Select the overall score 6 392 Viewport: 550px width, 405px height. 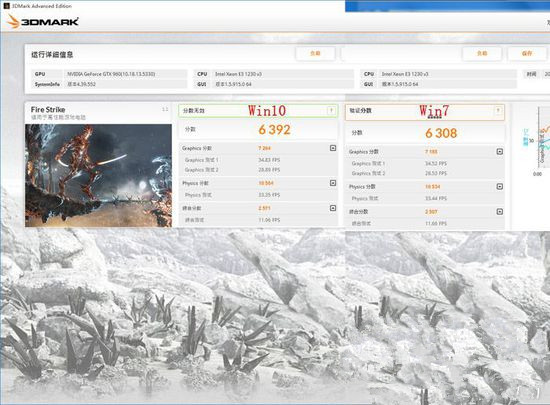coord(274,130)
